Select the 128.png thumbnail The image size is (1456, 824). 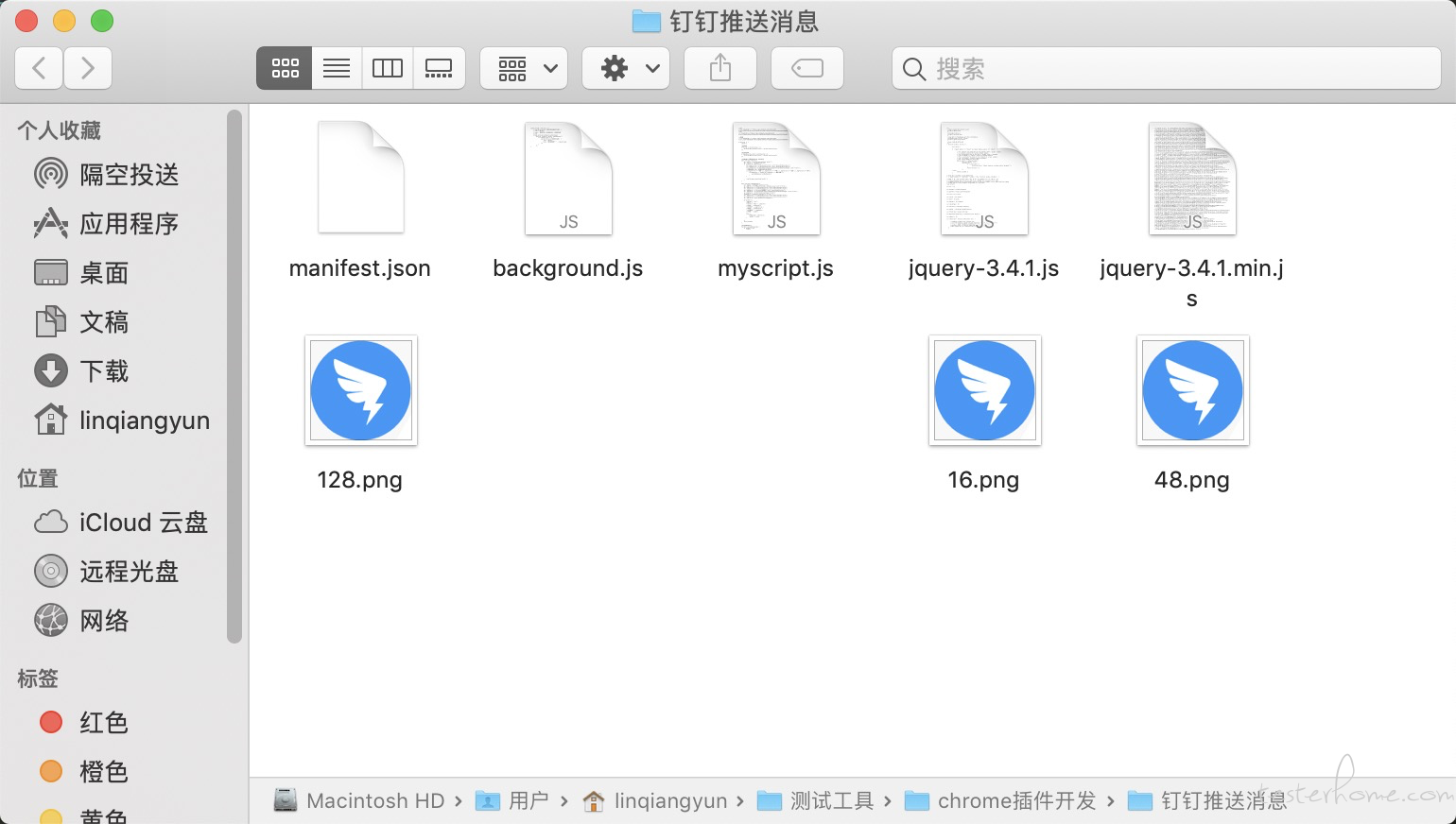coord(360,390)
